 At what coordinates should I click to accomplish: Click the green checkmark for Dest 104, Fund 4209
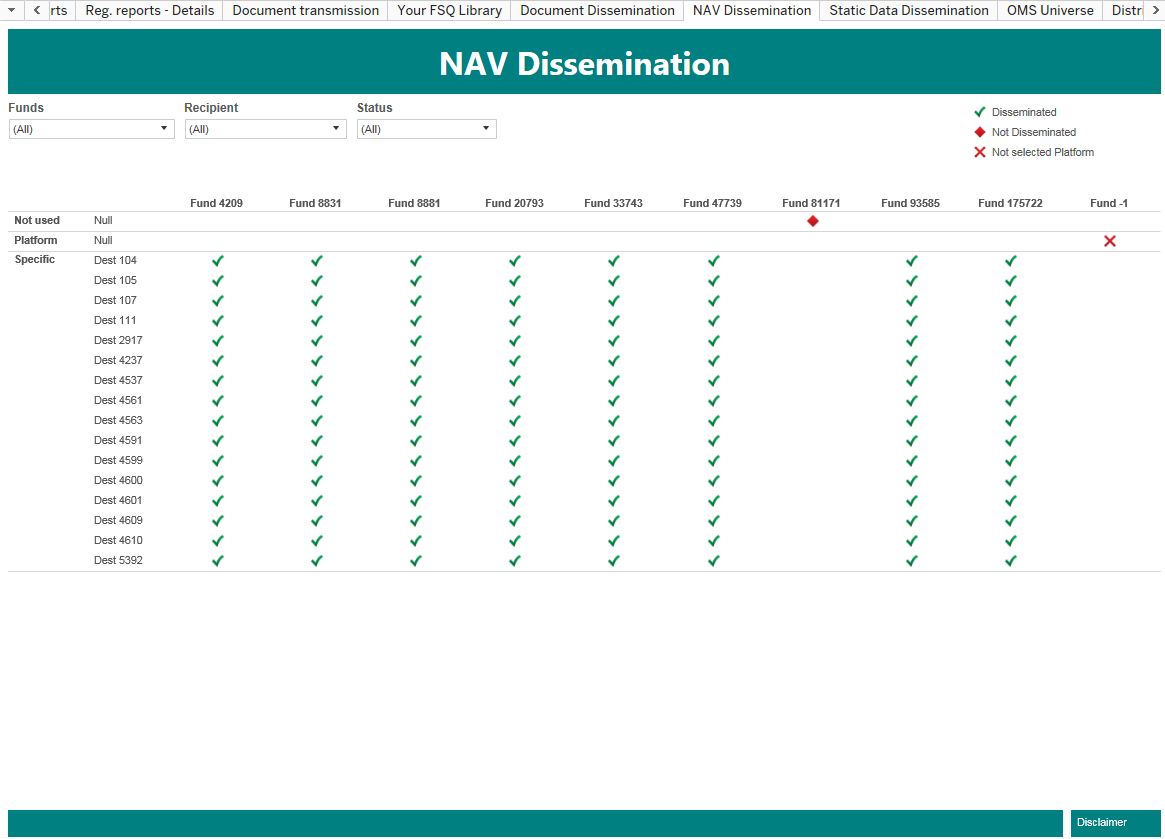point(217,261)
